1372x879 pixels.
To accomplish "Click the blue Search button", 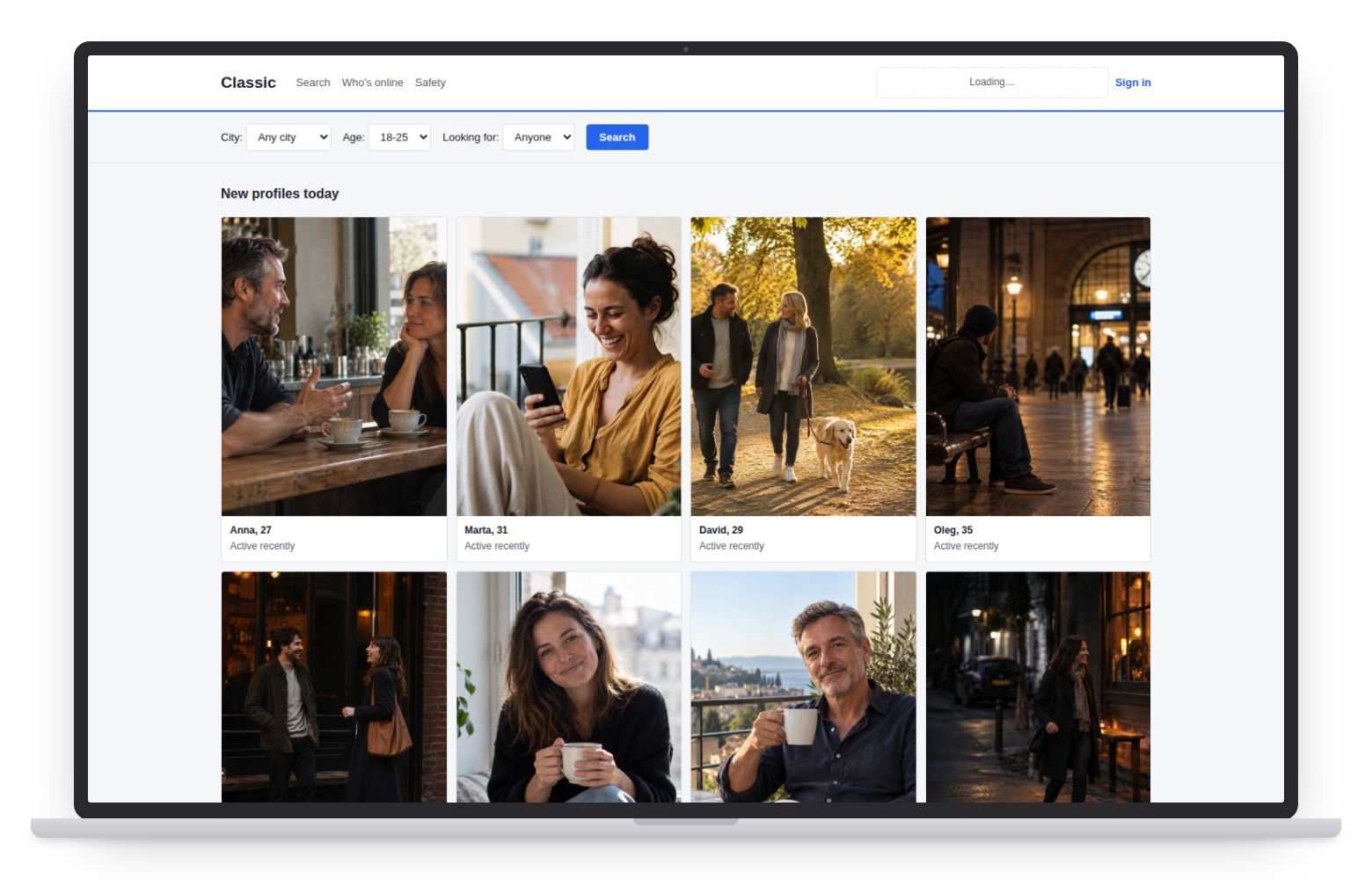I will (617, 137).
